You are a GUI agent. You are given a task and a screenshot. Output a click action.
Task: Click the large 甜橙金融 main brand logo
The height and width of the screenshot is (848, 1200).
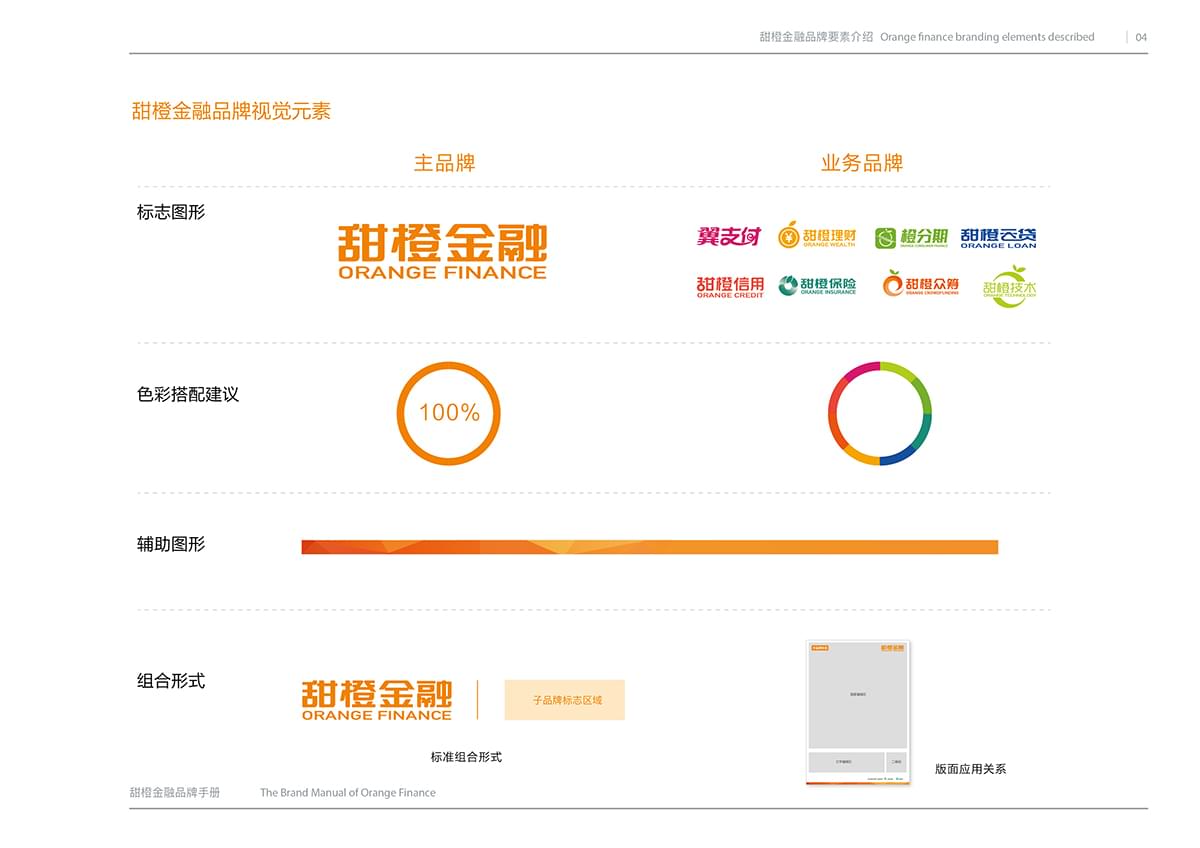[x=443, y=251]
